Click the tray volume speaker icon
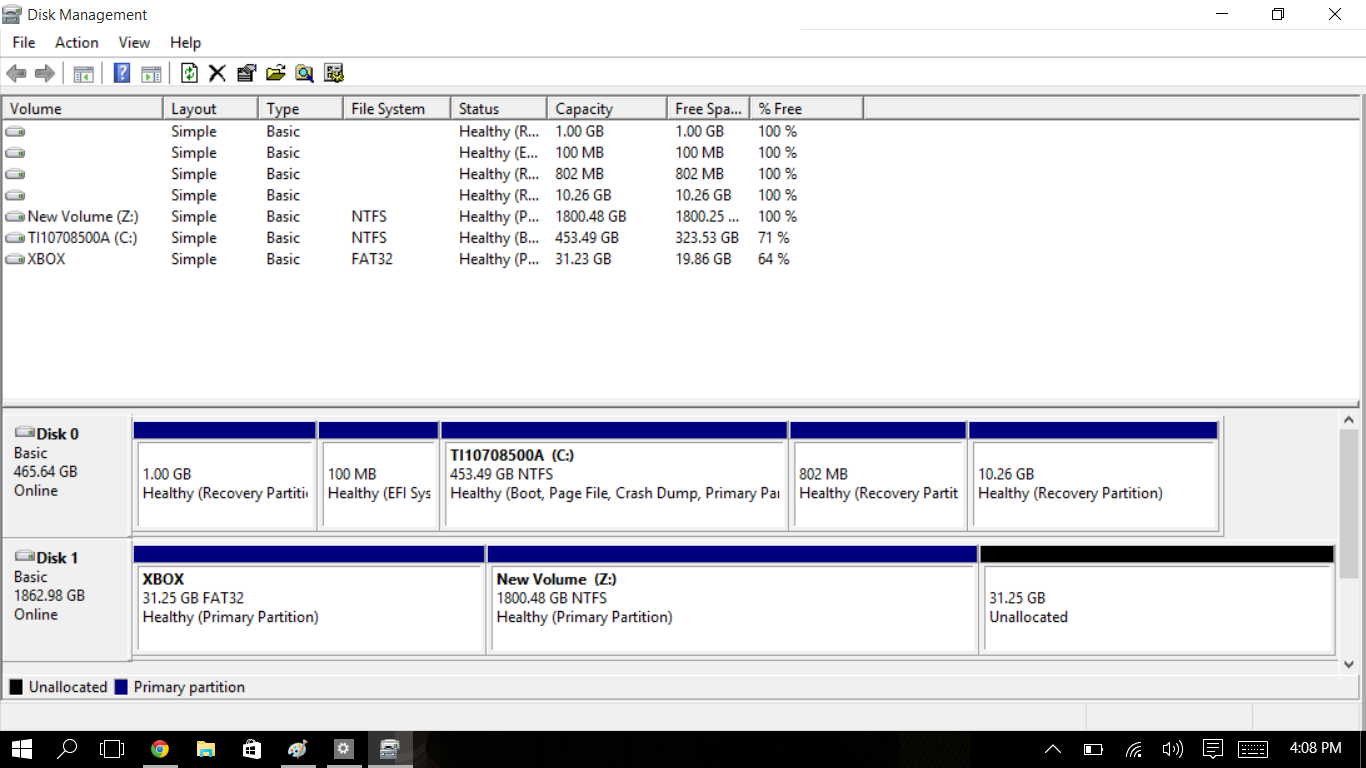Image resolution: width=1366 pixels, height=768 pixels. (1172, 748)
